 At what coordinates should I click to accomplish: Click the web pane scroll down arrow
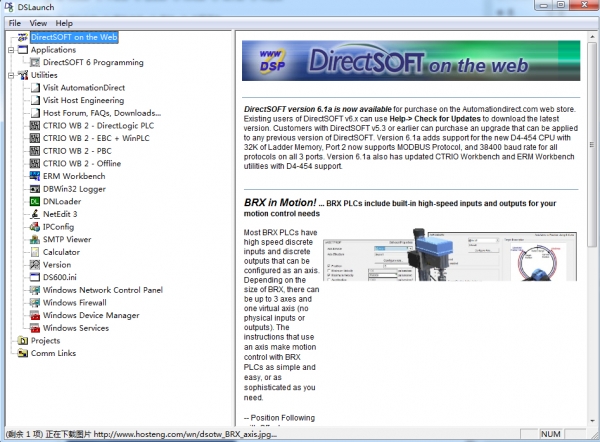coord(592,421)
